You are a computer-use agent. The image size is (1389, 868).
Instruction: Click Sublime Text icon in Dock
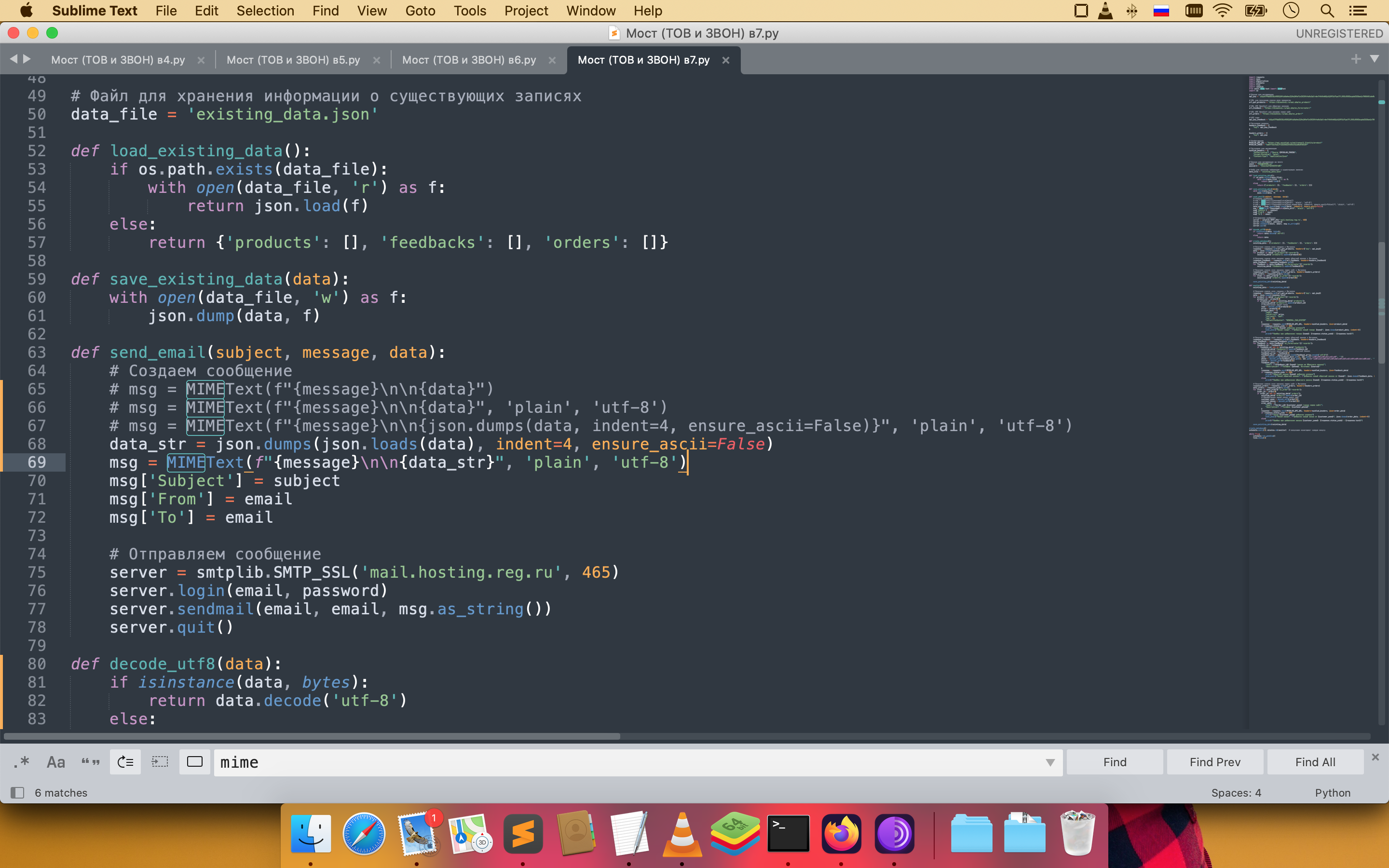tap(523, 834)
